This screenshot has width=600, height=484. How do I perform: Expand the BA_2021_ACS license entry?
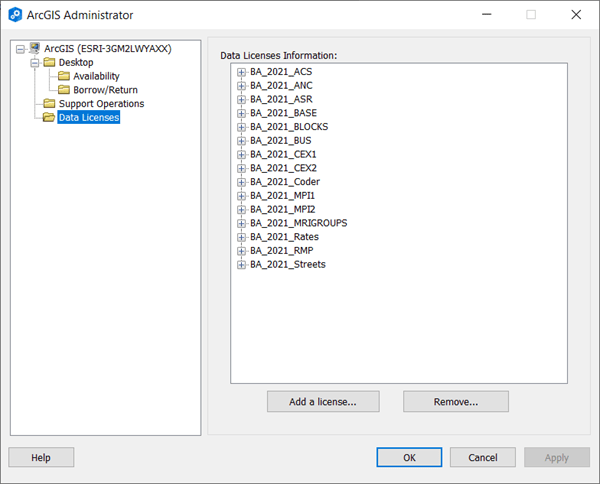coord(241,72)
